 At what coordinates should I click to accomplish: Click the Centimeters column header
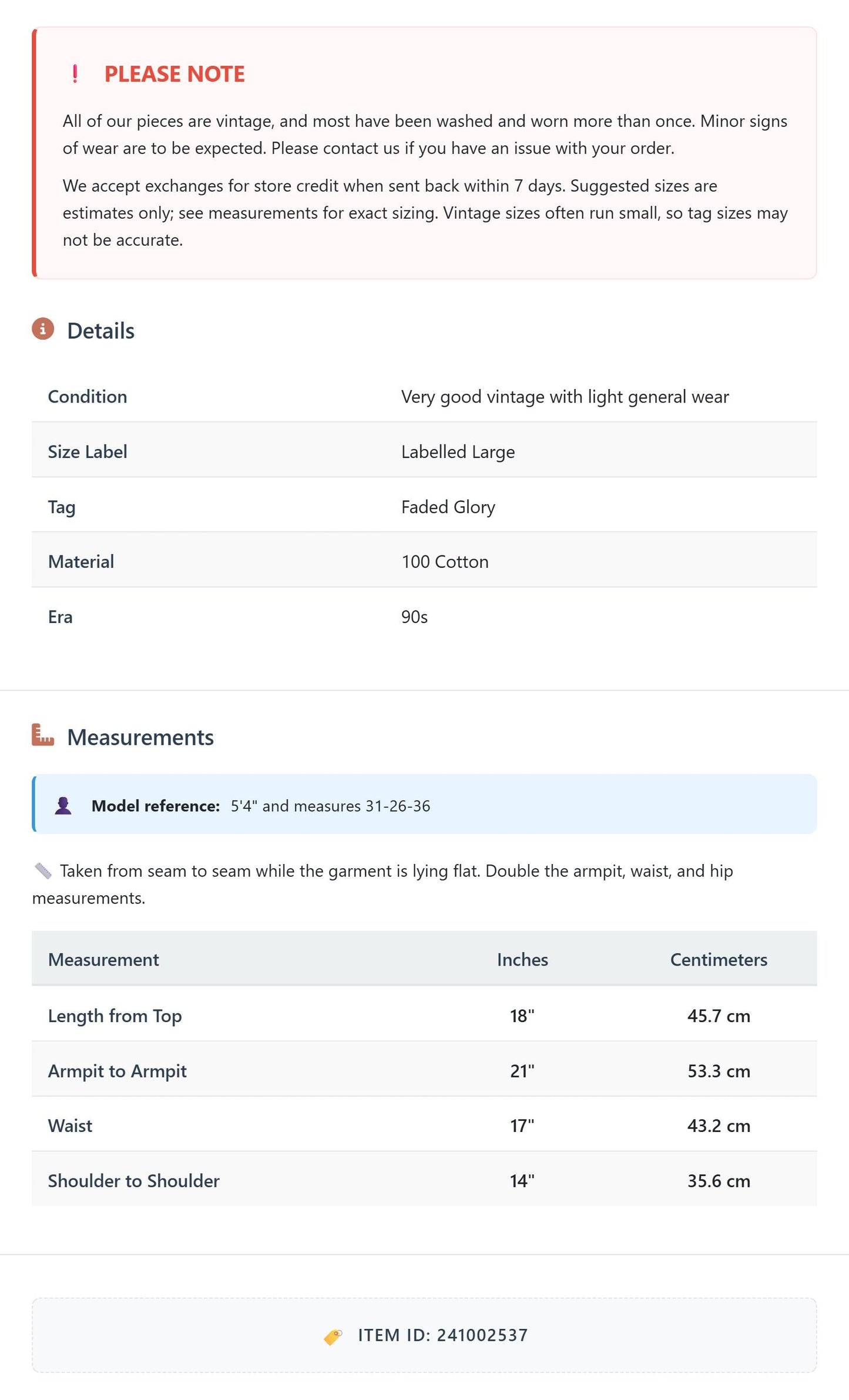click(719, 960)
